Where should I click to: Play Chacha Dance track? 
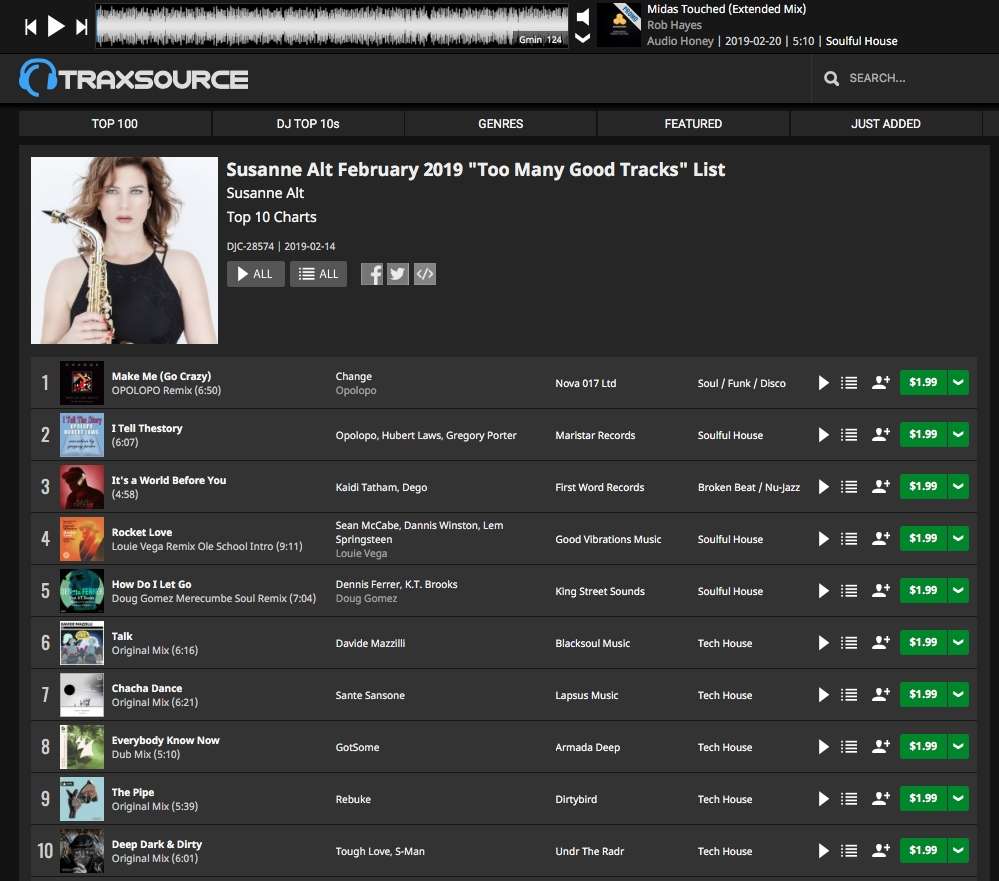(823, 695)
